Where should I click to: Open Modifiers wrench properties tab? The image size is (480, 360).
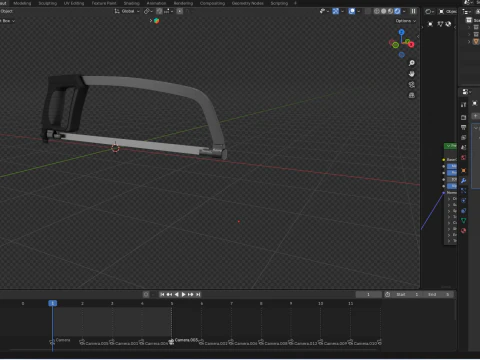464,181
